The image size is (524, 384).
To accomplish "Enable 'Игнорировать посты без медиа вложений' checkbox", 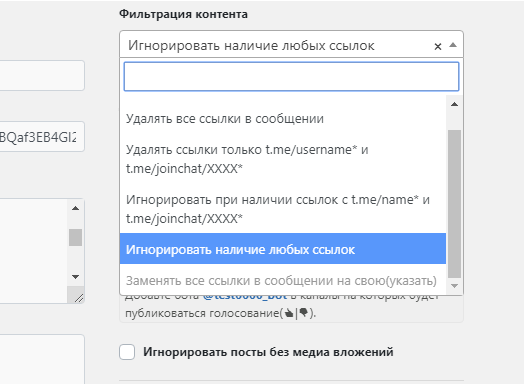I will click(x=127, y=352).
